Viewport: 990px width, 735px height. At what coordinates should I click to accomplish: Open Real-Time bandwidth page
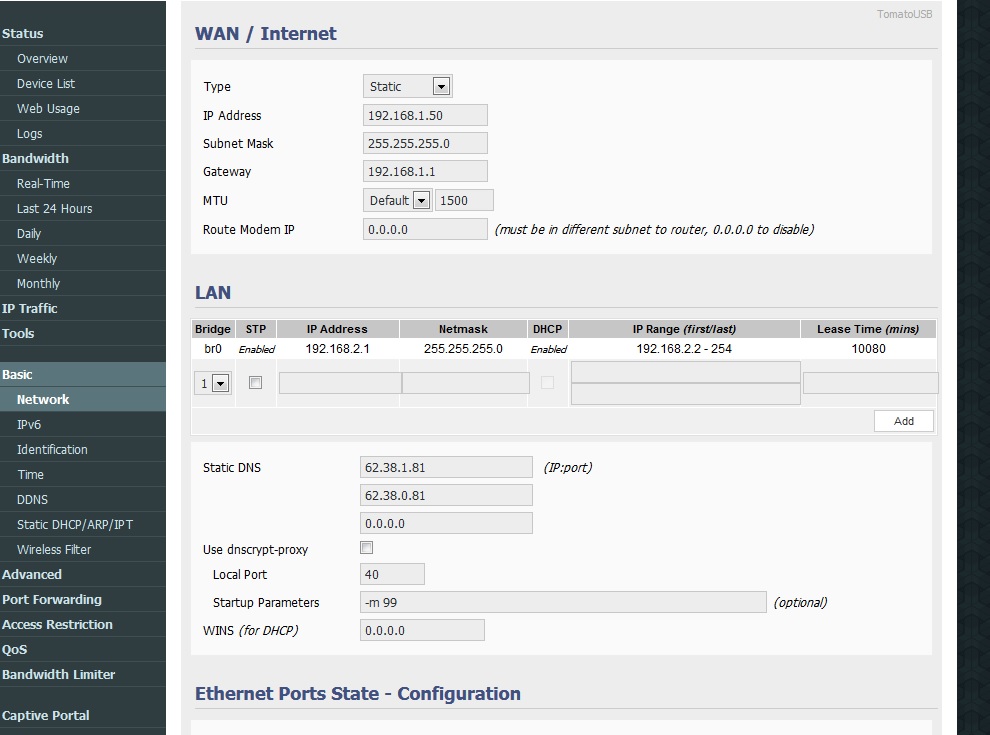tap(43, 184)
